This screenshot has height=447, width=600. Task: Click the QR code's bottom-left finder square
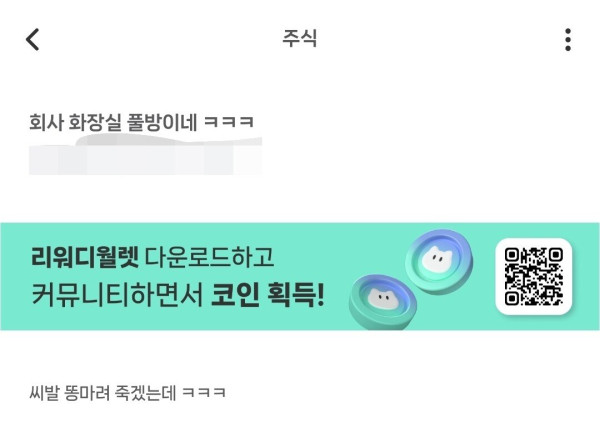pos(512,298)
